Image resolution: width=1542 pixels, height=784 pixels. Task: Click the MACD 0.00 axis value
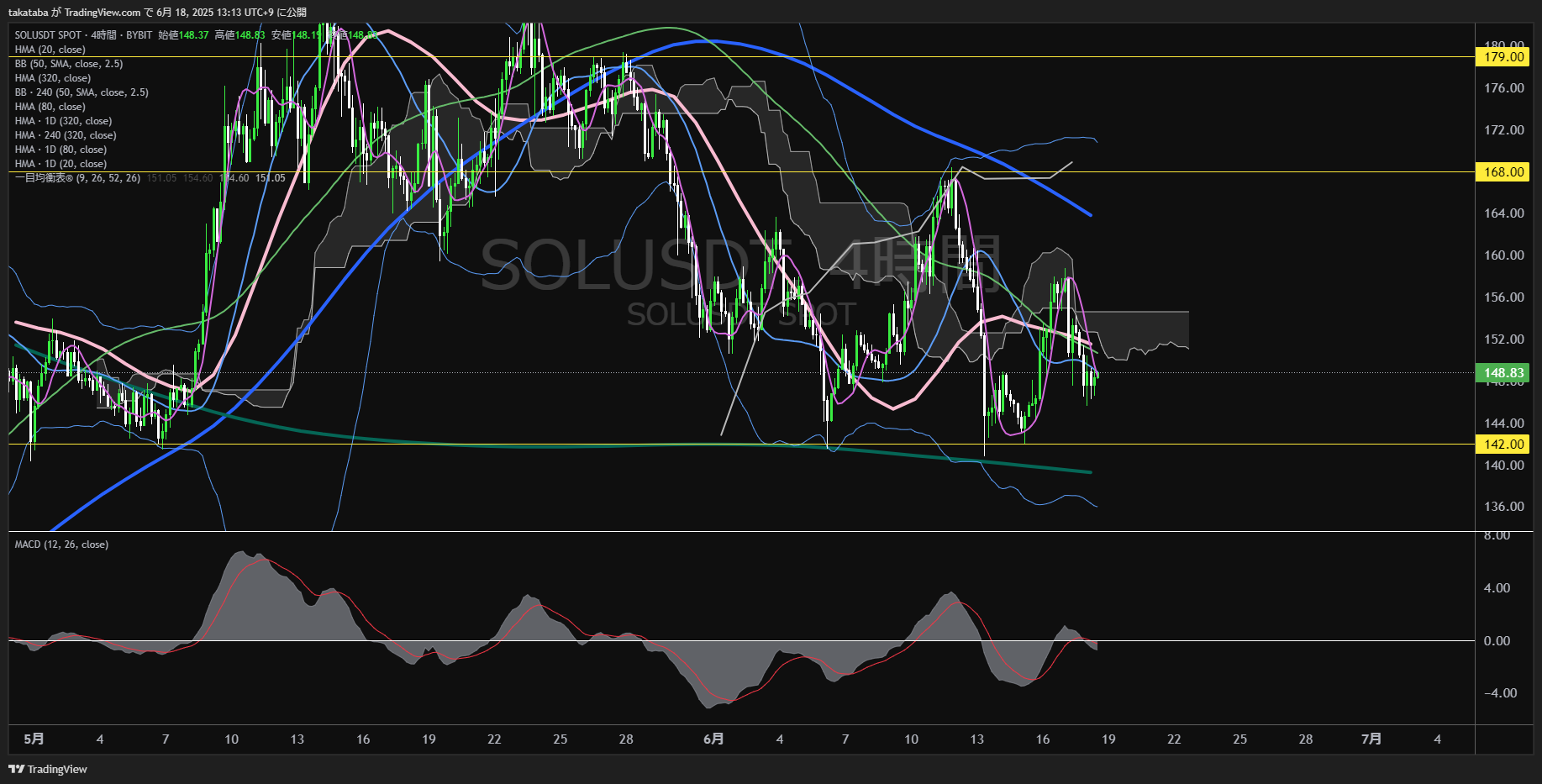pos(1497,641)
